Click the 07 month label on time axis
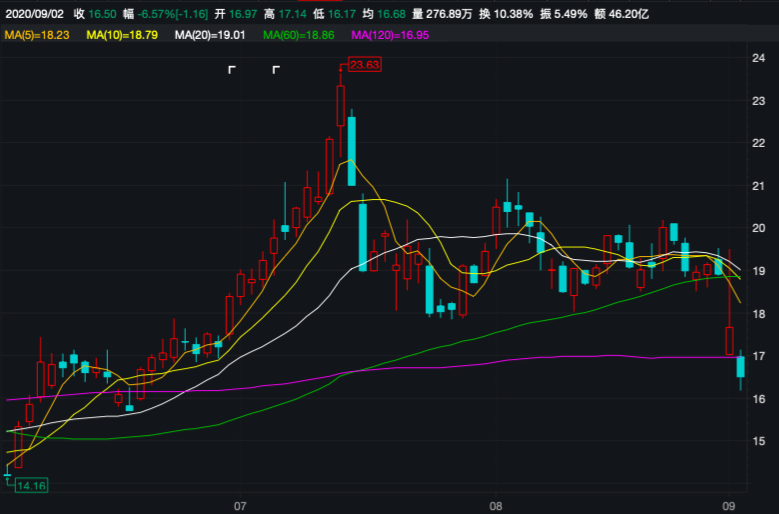This screenshot has height=514, width=779. (239, 505)
